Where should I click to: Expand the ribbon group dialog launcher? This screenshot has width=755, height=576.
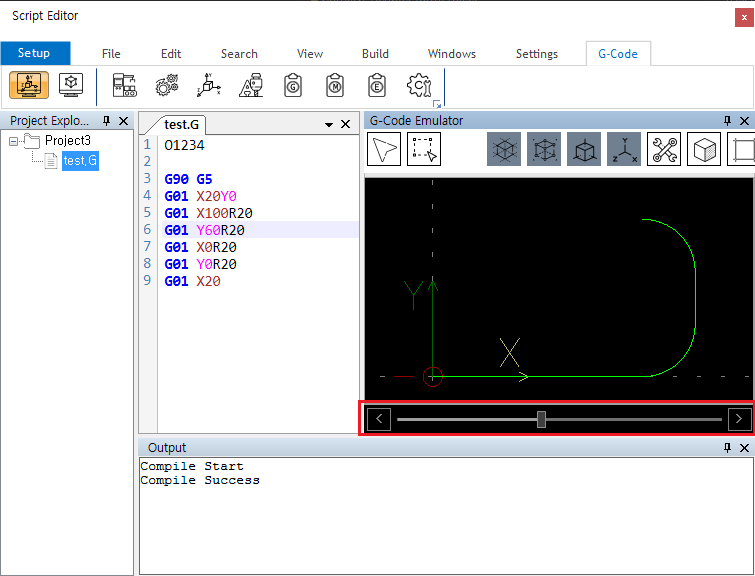point(436,104)
